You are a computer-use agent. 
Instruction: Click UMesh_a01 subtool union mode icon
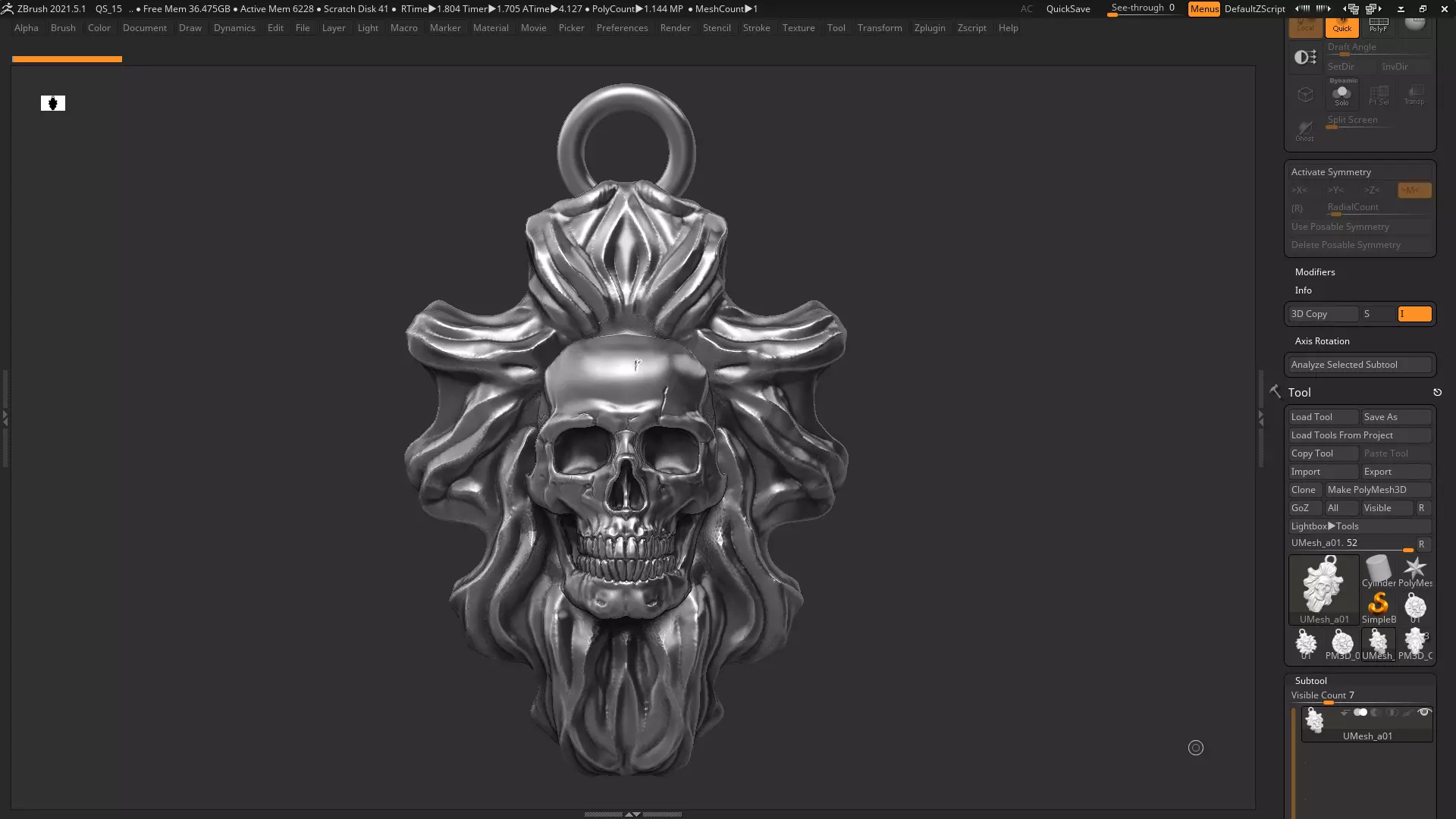tap(1360, 713)
